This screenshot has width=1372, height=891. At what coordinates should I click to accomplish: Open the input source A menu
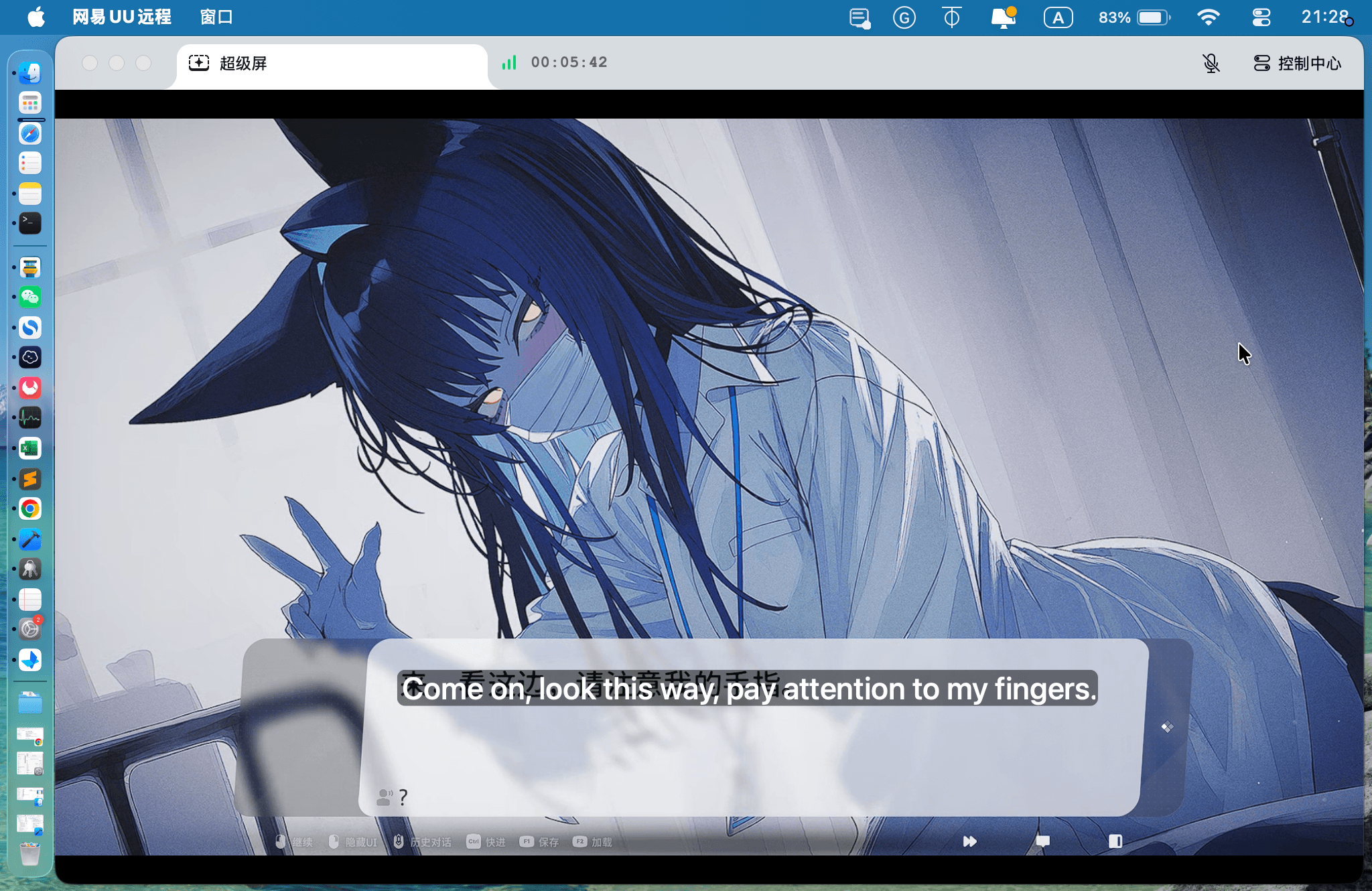point(1058,17)
